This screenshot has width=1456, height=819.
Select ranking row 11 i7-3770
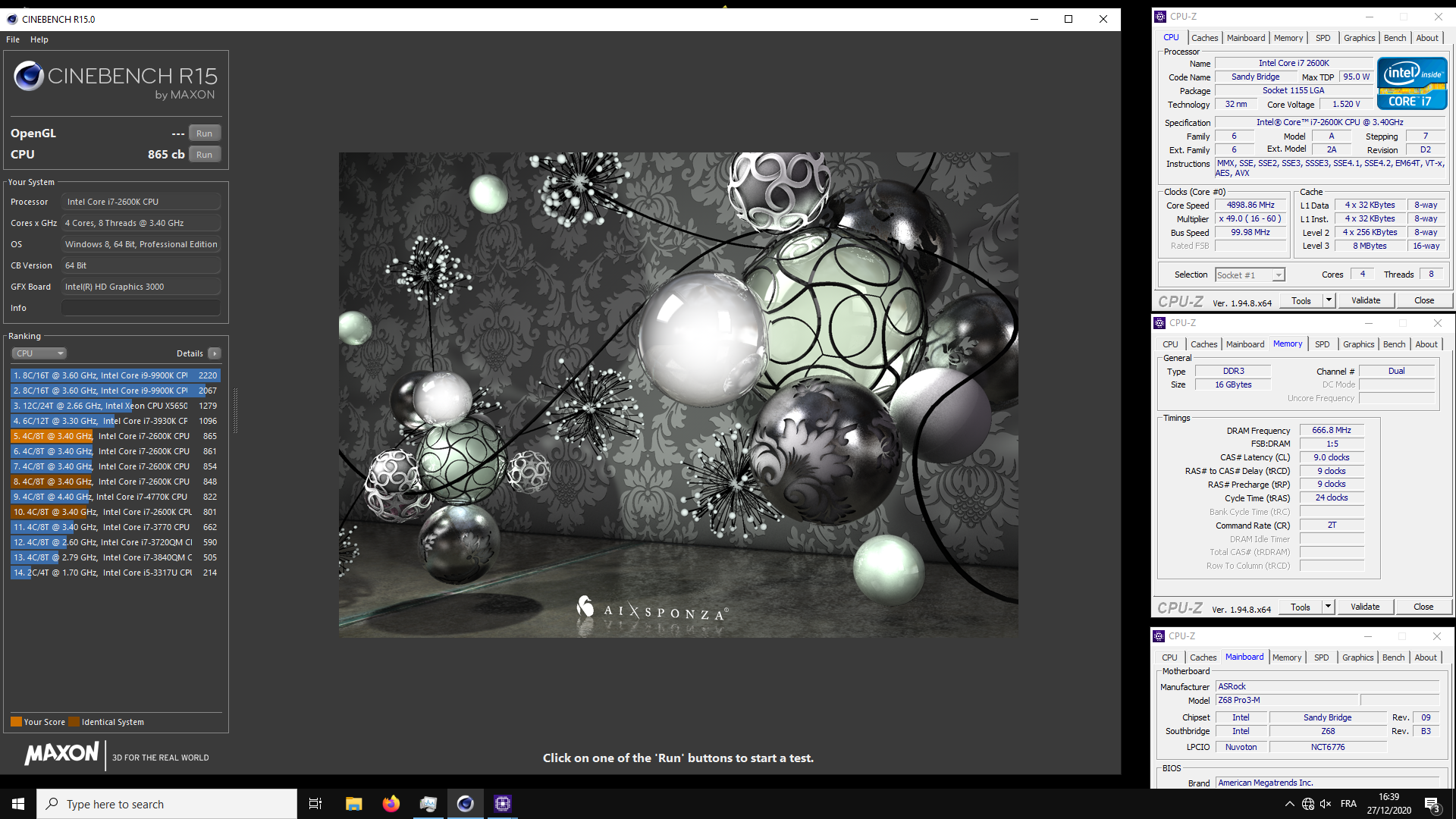(x=115, y=527)
